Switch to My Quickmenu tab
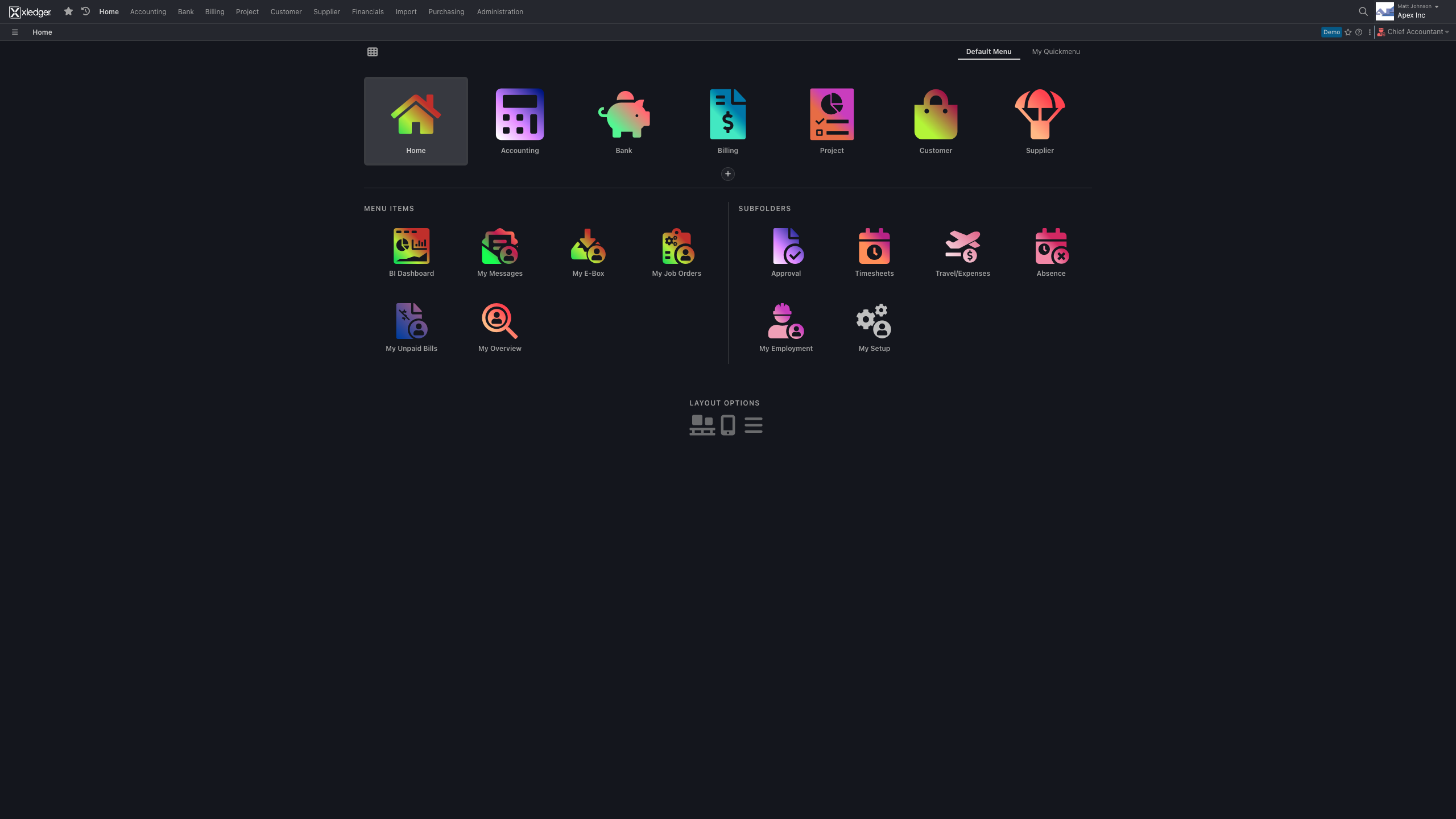Viewport: 1456px width, 819px height. (1056, 52)
